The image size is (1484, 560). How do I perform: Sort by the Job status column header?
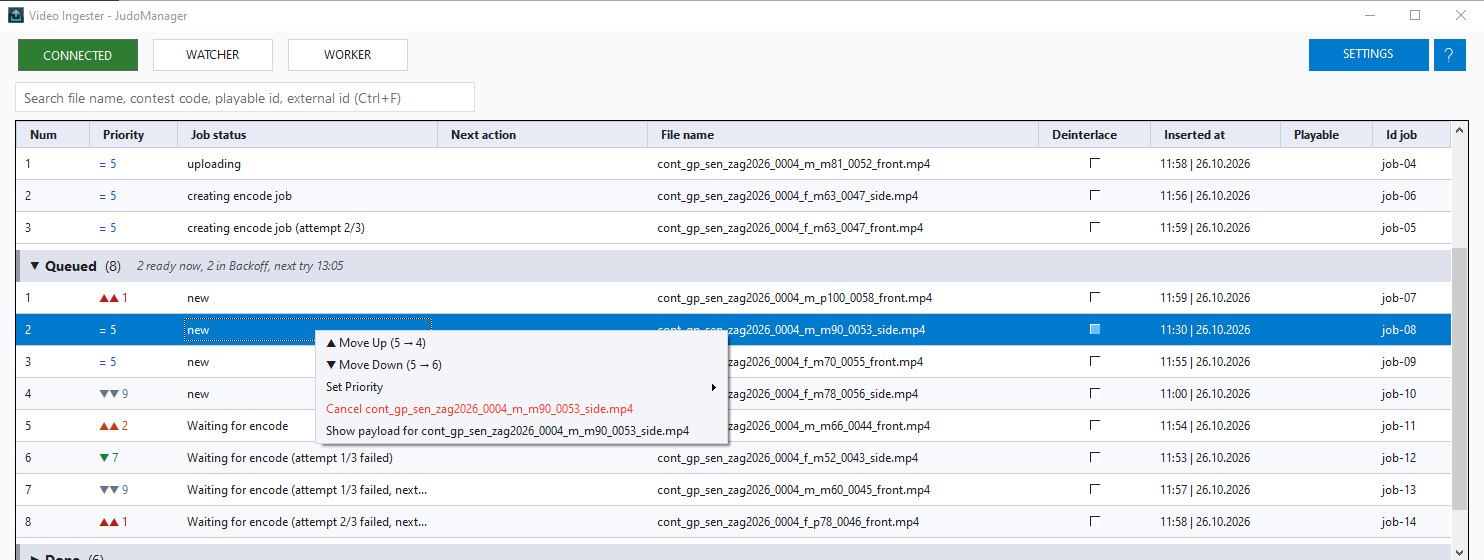(x=308, y=135)
